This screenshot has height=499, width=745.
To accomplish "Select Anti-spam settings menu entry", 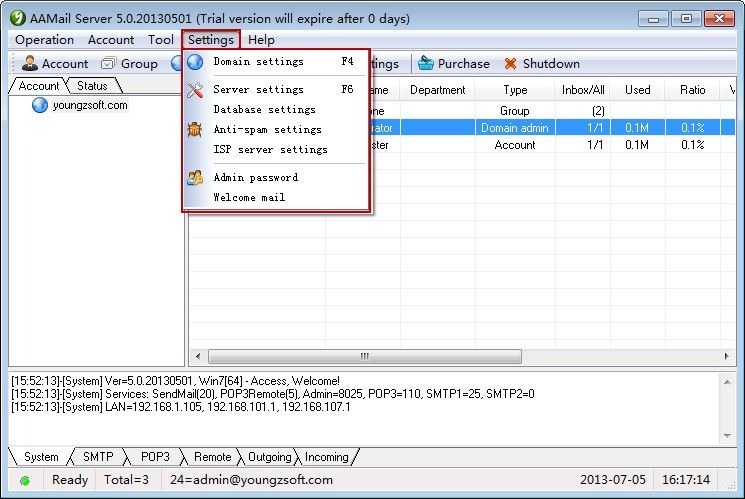I will coord(276,129).
